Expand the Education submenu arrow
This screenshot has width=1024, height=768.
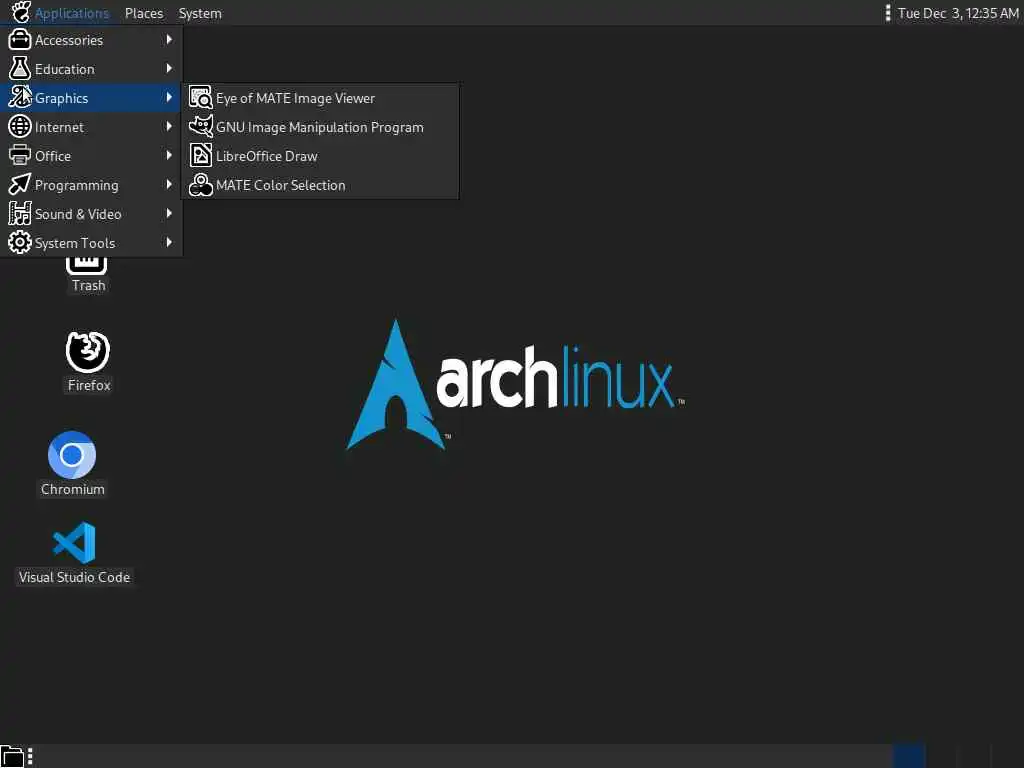pyautogui.click(x=169, y=68)
